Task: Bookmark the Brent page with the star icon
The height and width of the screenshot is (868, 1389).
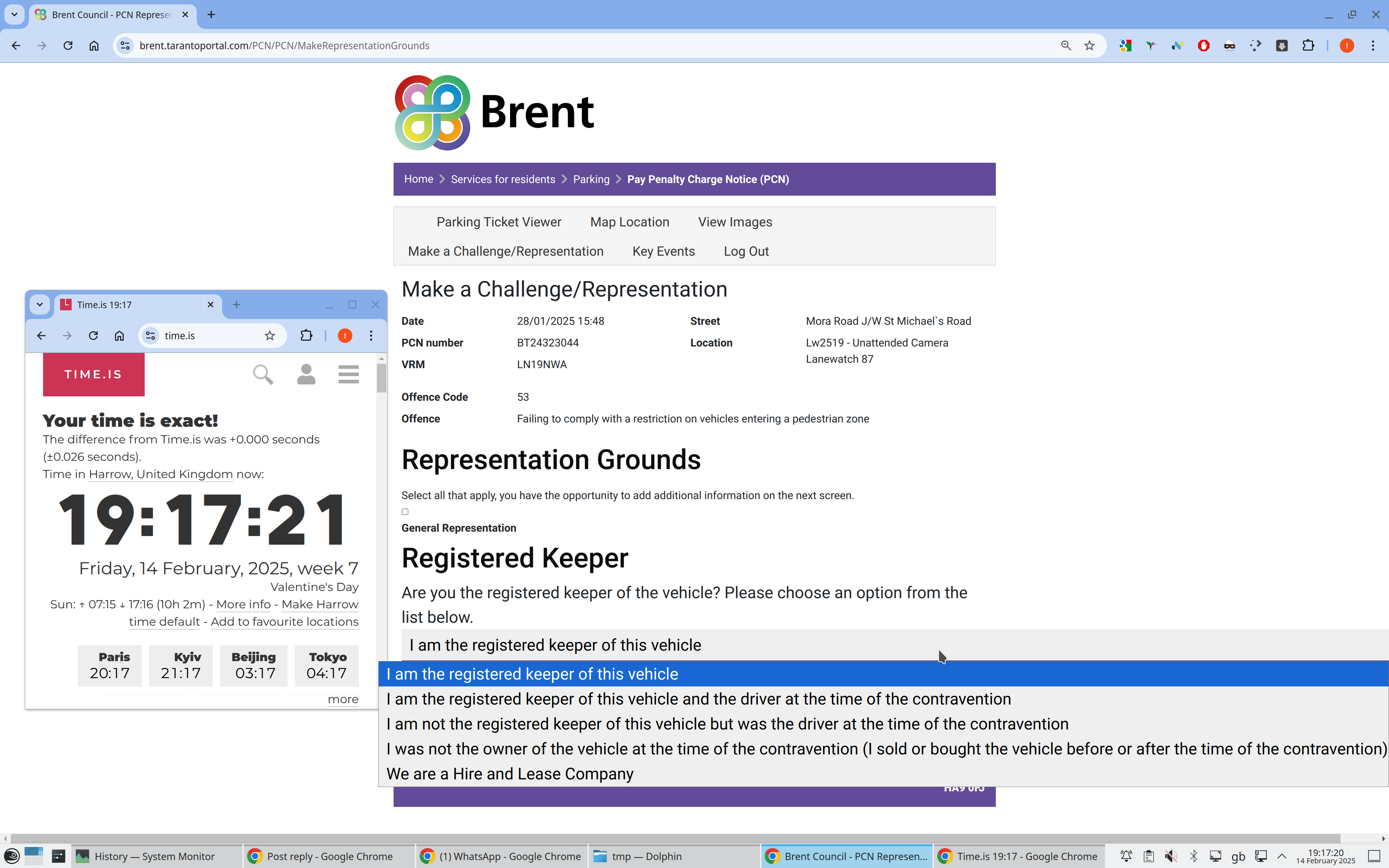Action: [1089, 46]
